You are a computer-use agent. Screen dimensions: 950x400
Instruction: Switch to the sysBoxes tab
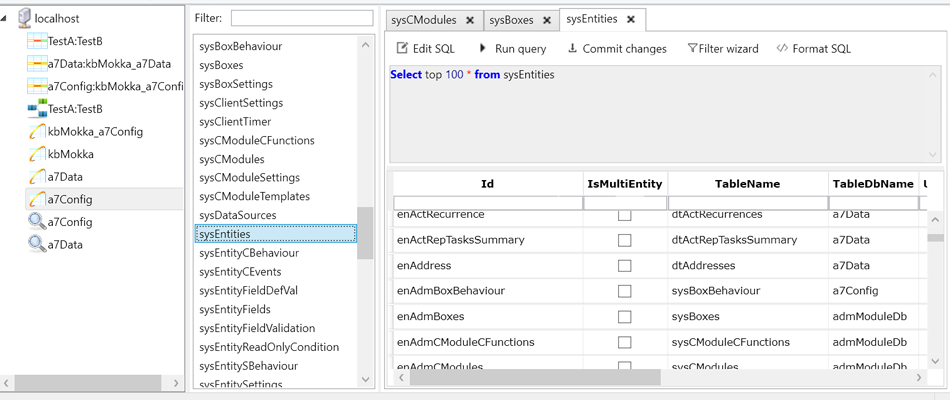[511, 20]
